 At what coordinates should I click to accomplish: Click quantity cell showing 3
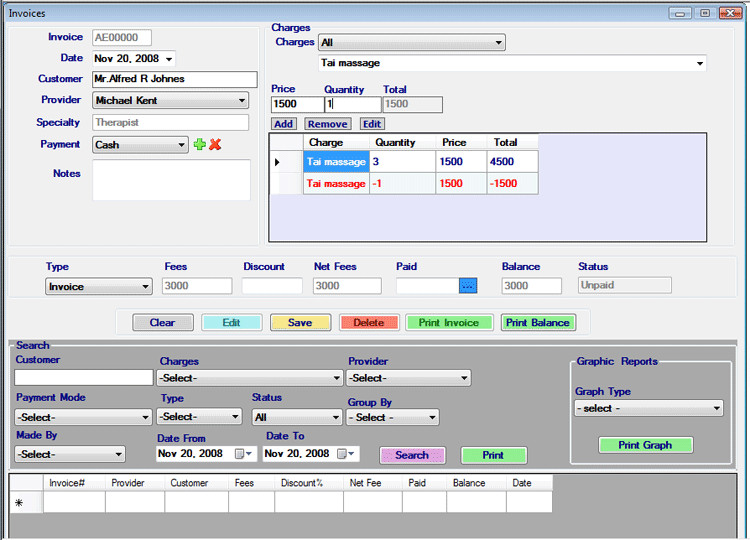[402, 162]
